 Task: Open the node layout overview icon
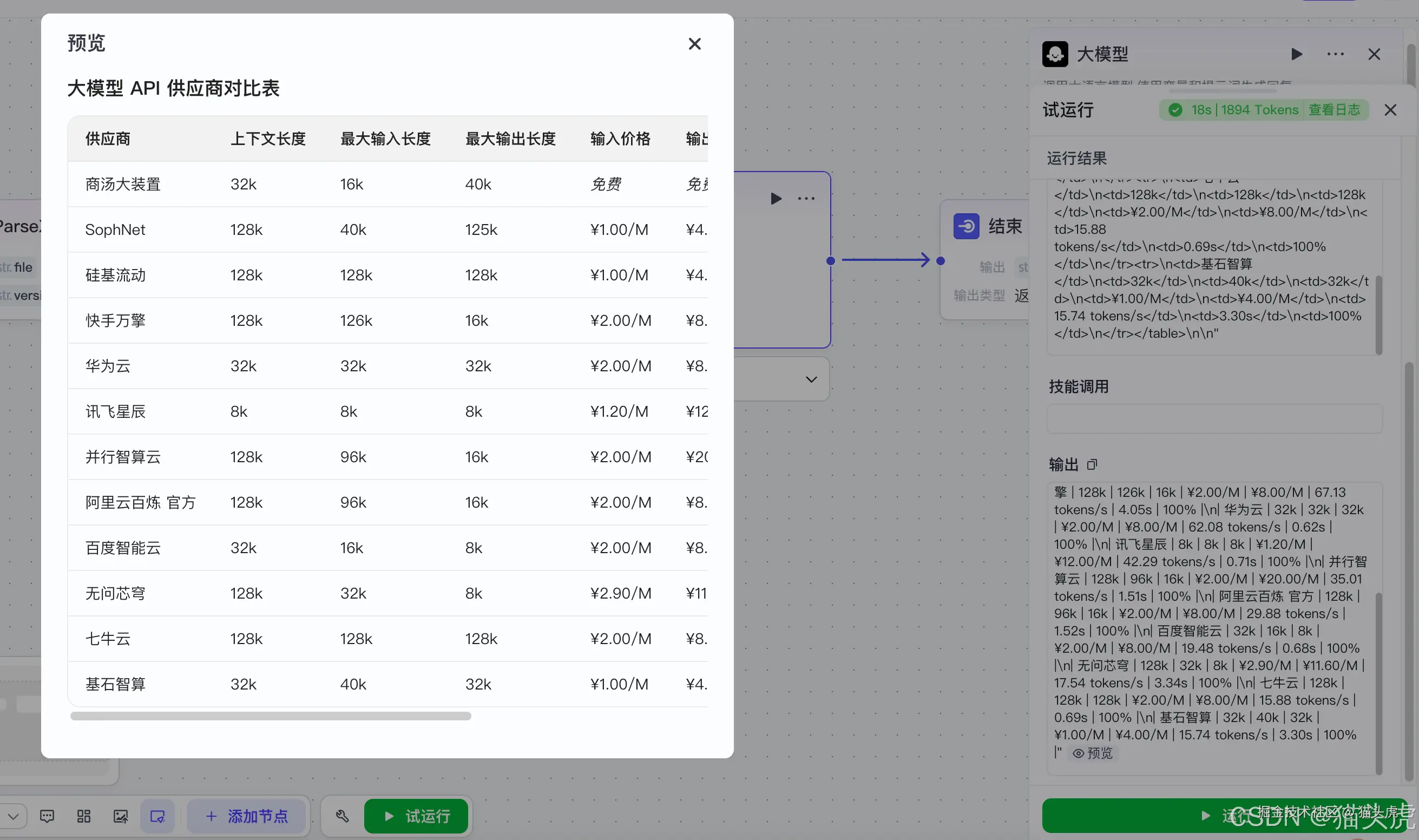(83, 816)
